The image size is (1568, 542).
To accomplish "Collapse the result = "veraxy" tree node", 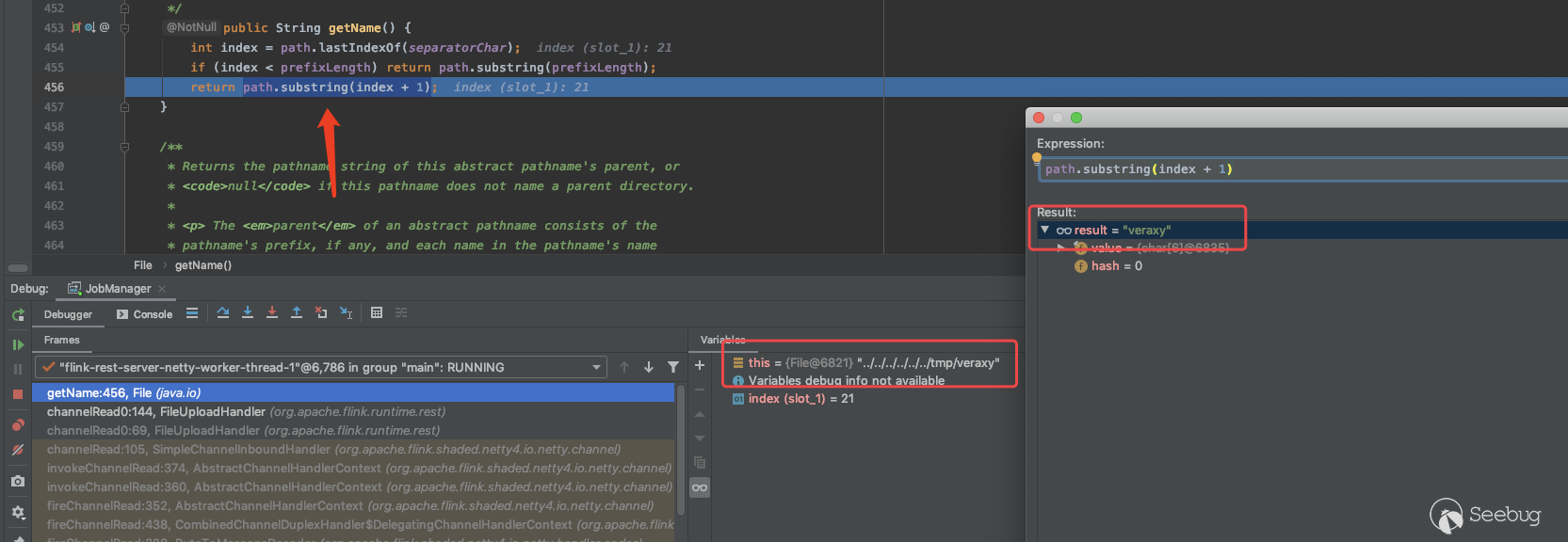I will tap(1044, 230).
